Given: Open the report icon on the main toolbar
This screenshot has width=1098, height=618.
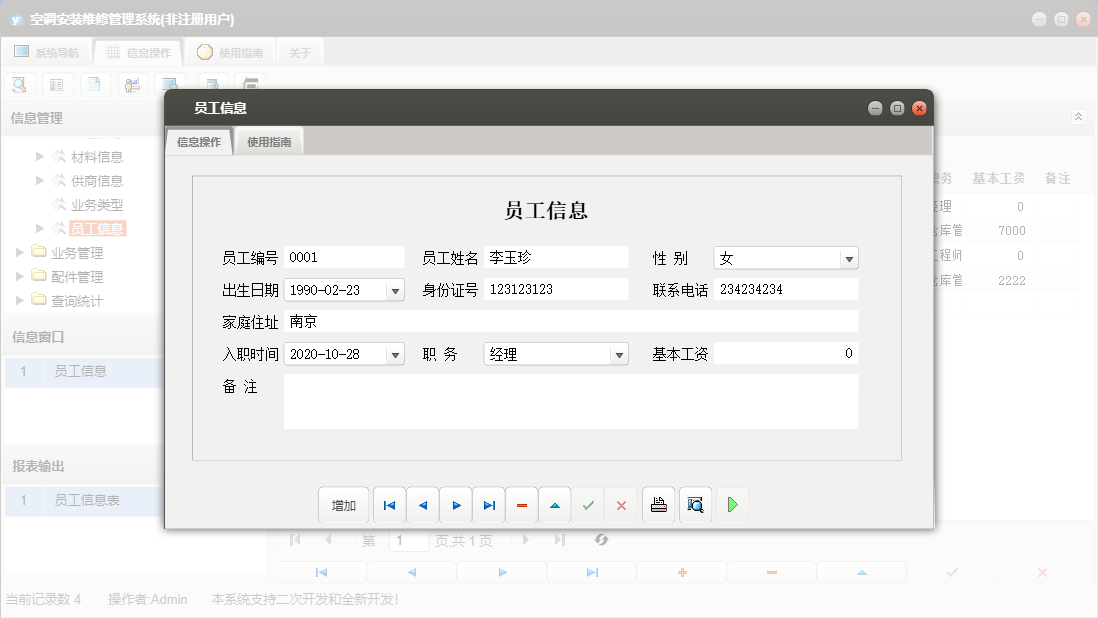Looking at the screenshot, I should point(95,84).
